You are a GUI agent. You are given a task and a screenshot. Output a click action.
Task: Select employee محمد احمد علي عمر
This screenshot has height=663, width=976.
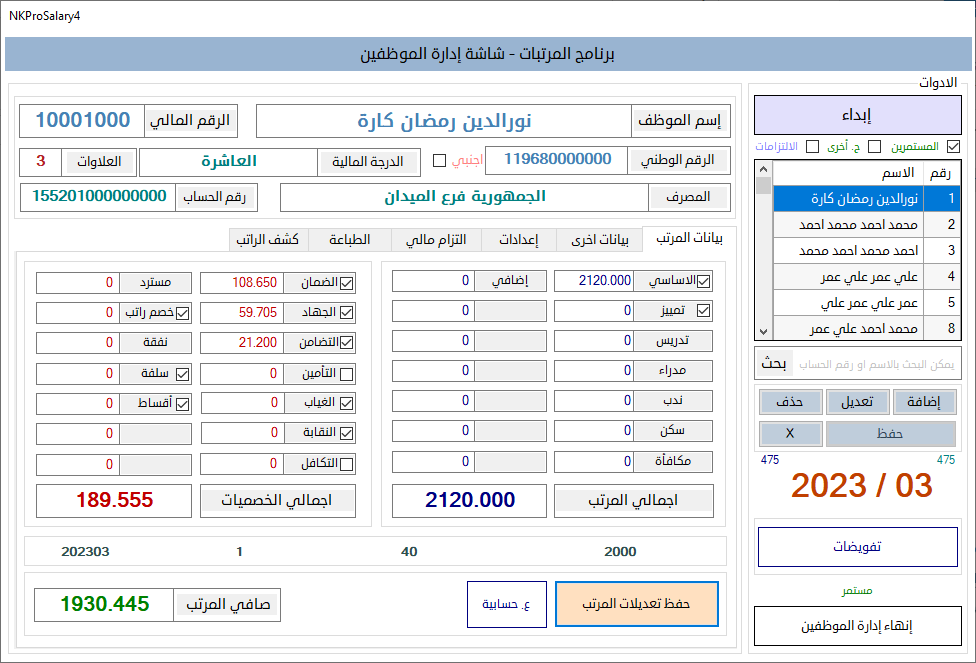pyautogui.click(x=866, y=328)
